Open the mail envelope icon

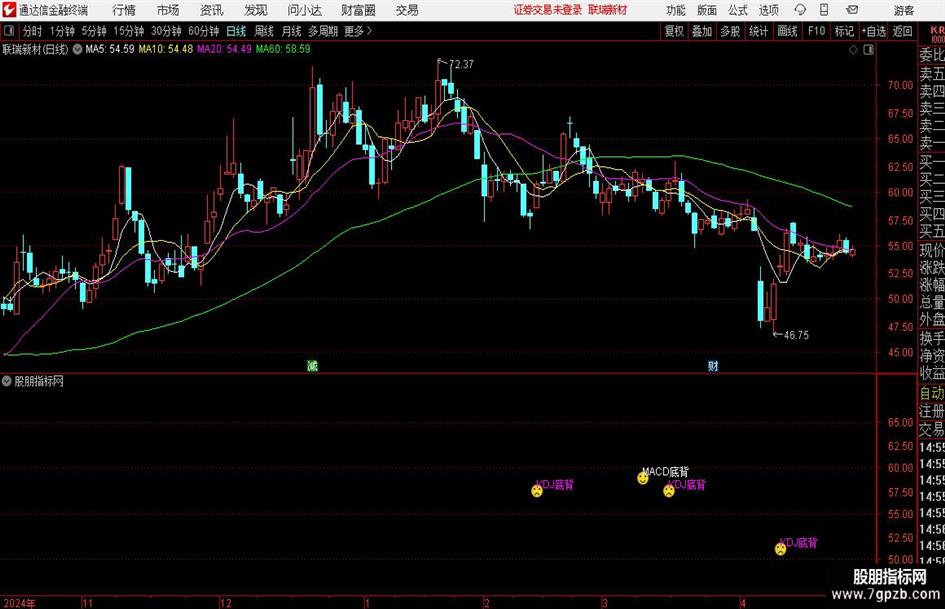[x=852, y=10]
